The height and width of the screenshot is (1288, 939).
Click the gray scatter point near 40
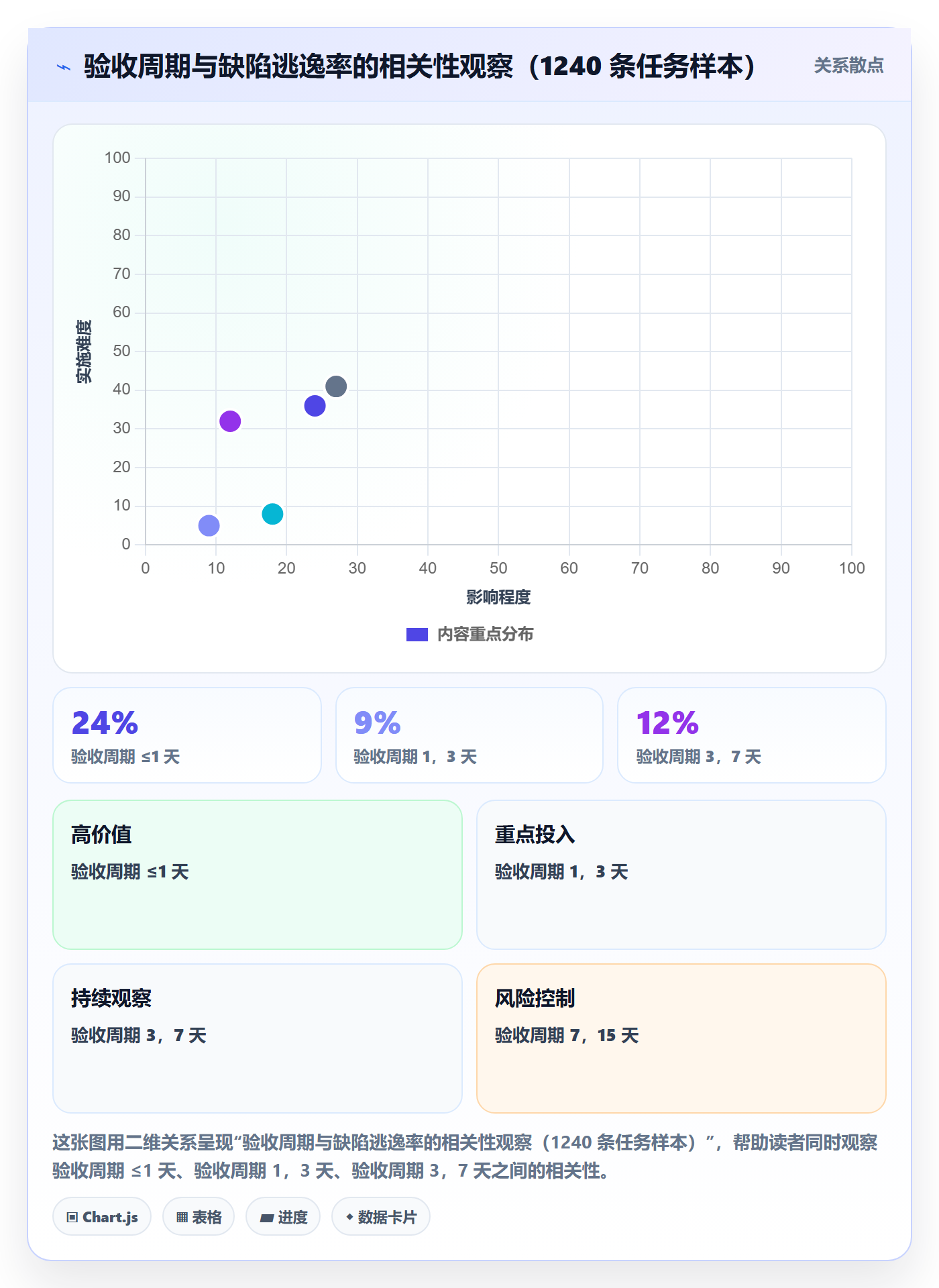click(336, 386)
